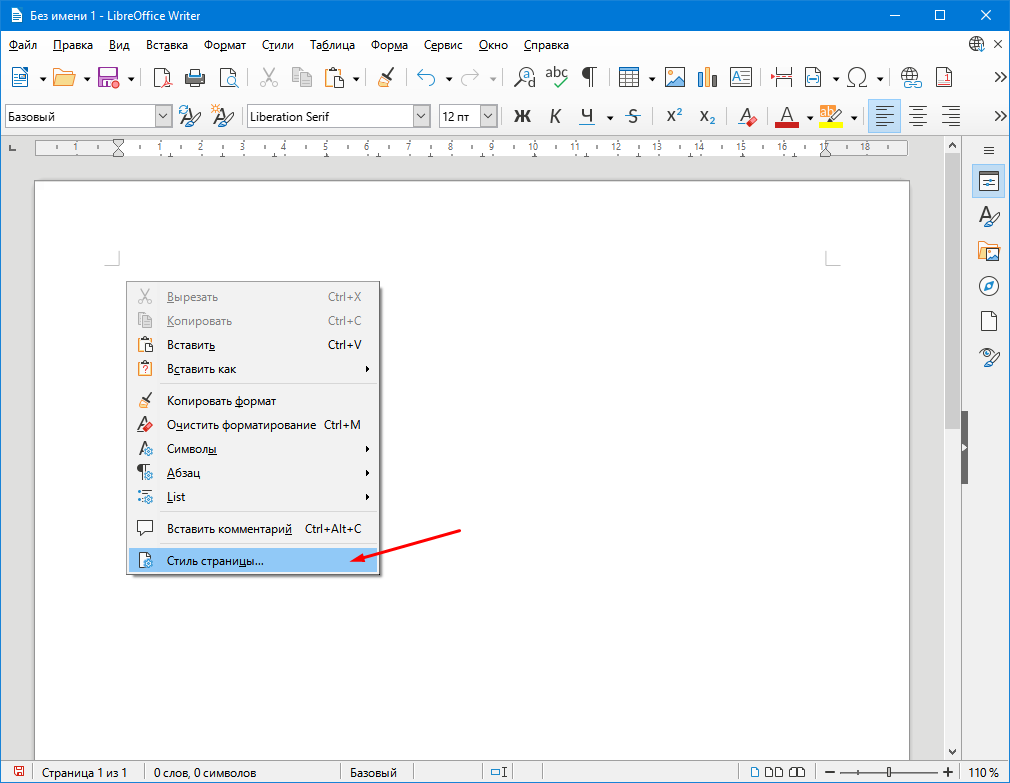Open the highlight color dropdown arrow
This screenshot has height=783, width=1010.
click(x=854, y=118)
